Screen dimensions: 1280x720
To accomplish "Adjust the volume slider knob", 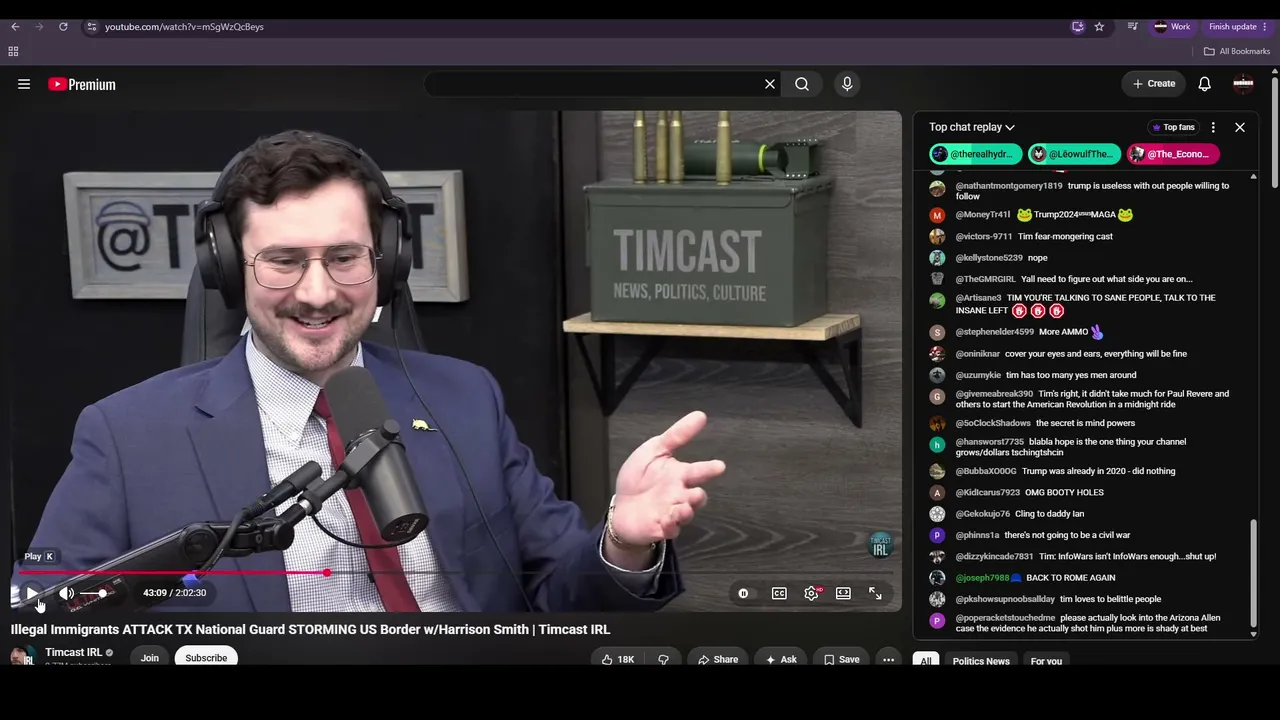I will point(102,593).
